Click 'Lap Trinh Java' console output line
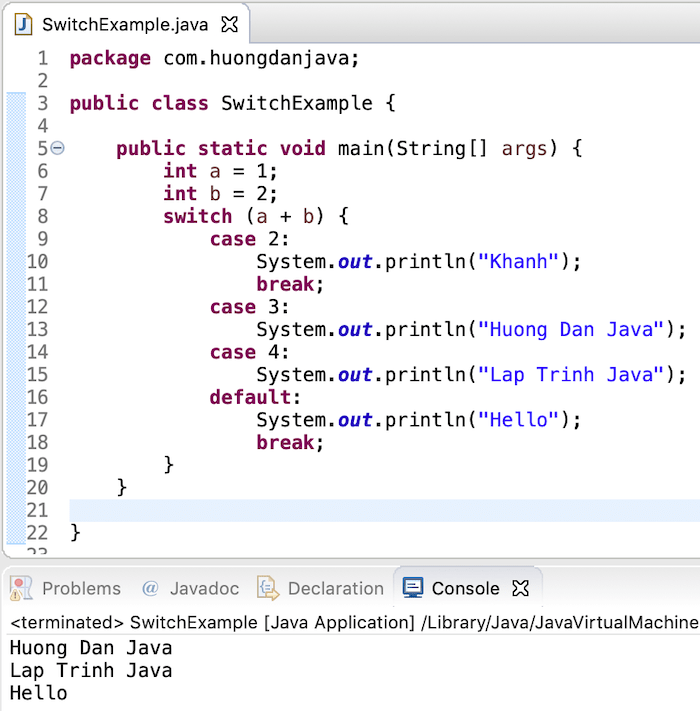Image resolution: width=700 pixels, height=711 pixels. (x=91, y=671)
